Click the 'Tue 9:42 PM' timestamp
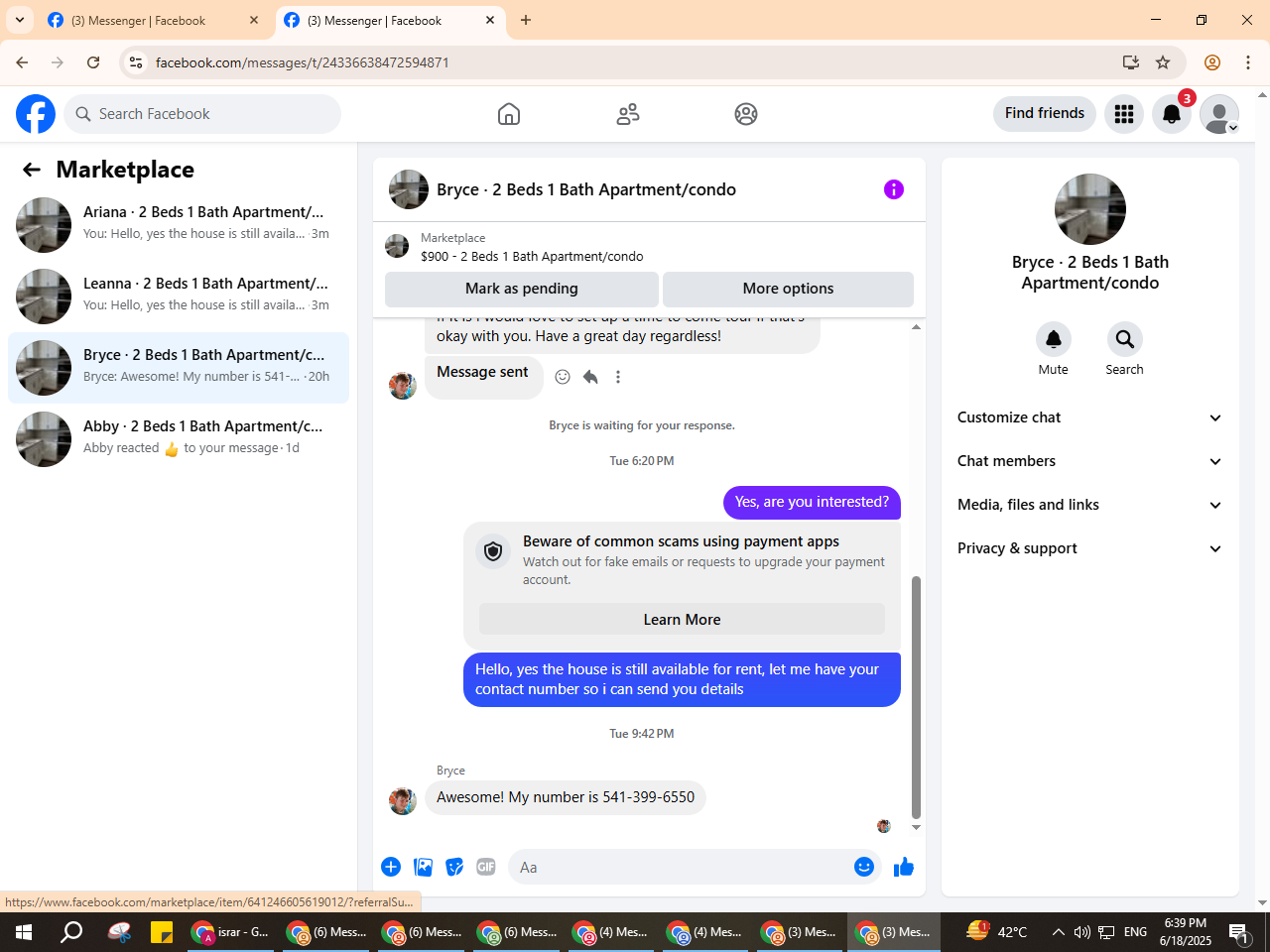The image size is (1270, 952). 642,734
